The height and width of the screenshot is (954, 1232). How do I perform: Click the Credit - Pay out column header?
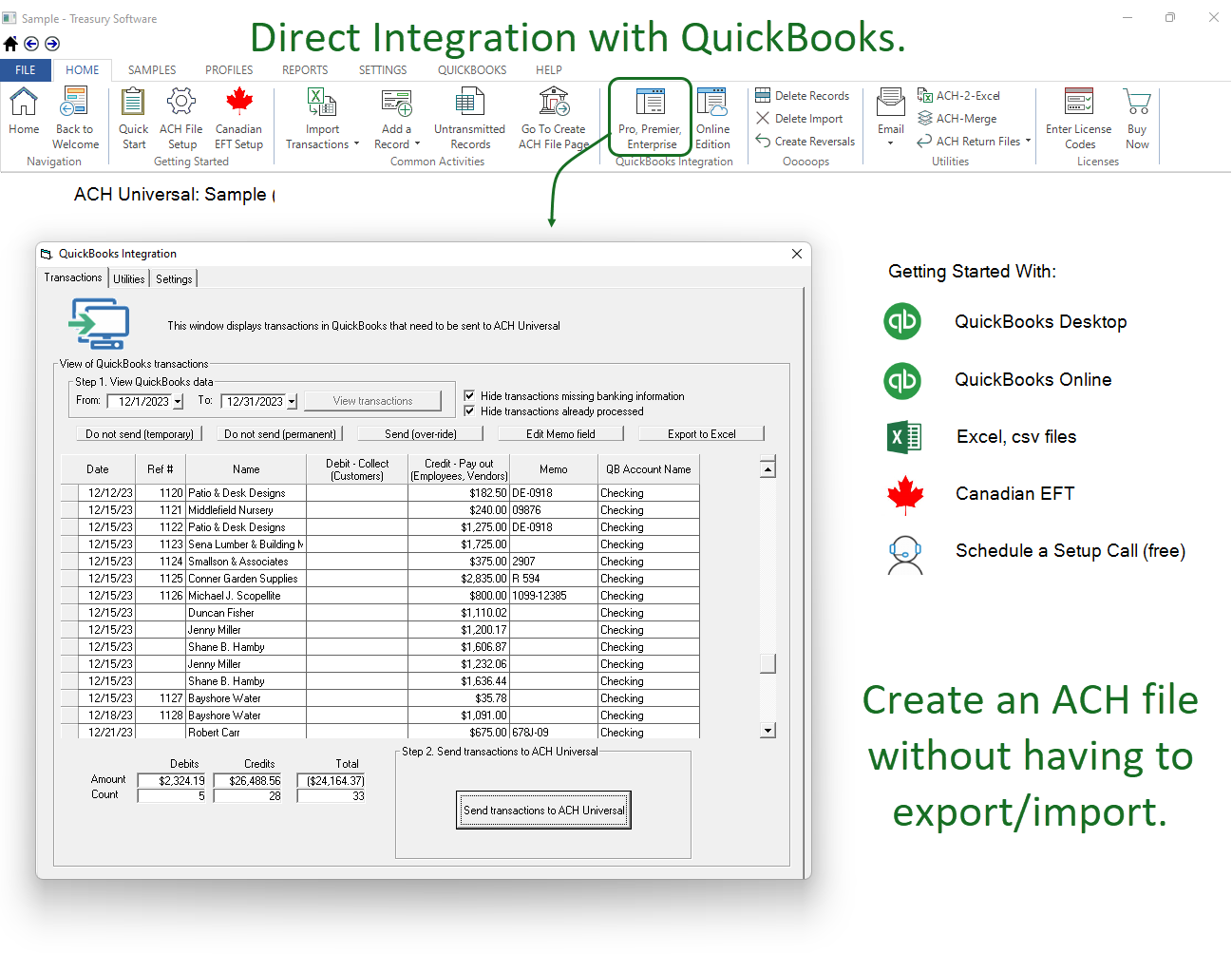pyautogui.click(x=459, y=469)
